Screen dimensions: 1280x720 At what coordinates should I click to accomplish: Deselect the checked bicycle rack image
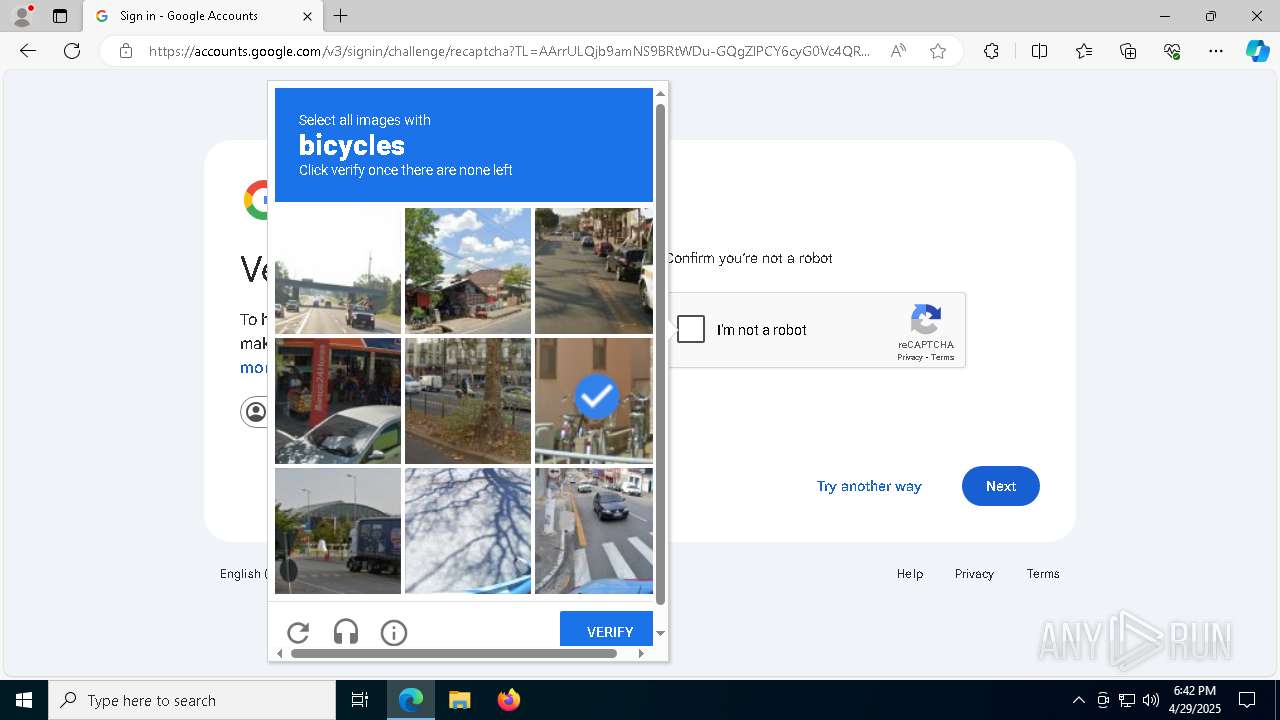click(594, 401)
